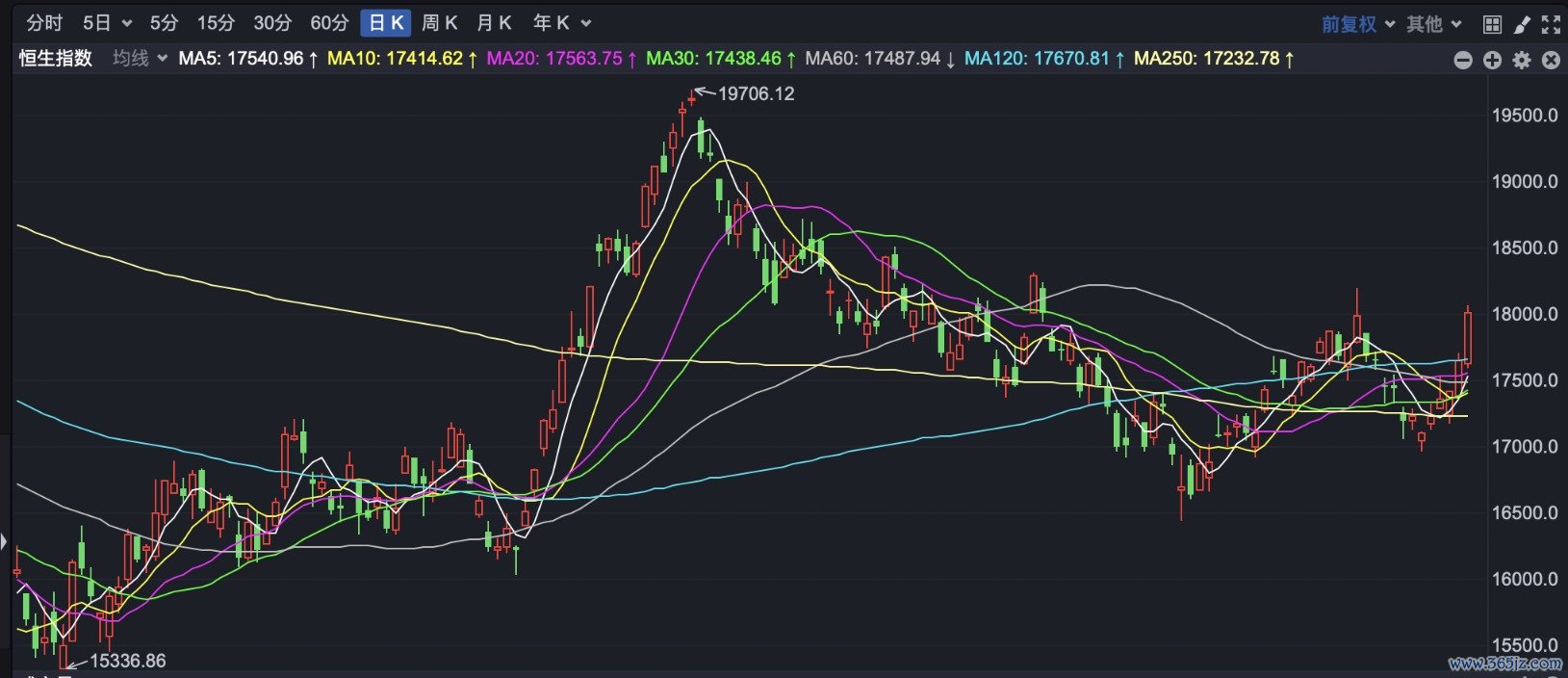The image size is (1568, 678).
Task: Click the 15500.0 price axis label
Action: 1525,645
